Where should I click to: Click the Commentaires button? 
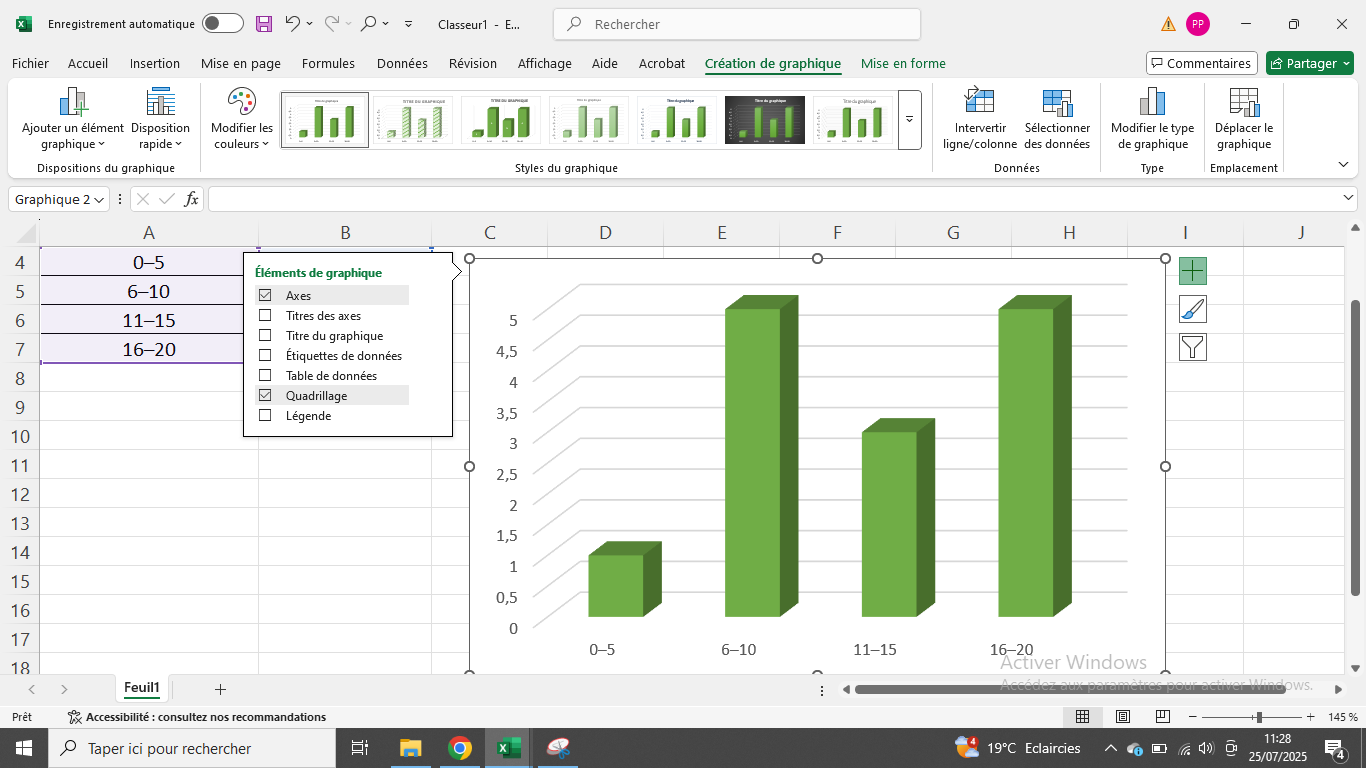[x=1201, y=63]
